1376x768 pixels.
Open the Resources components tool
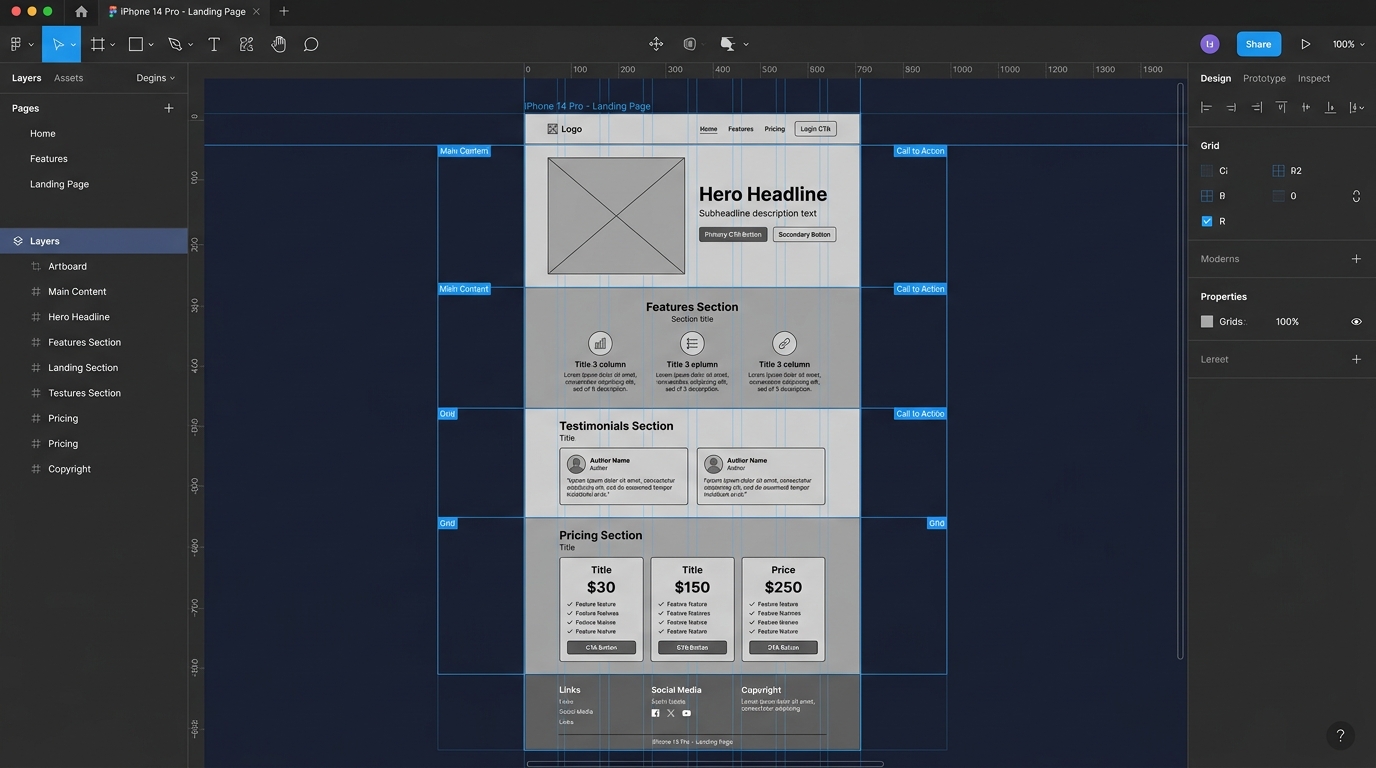pos(246,44)
